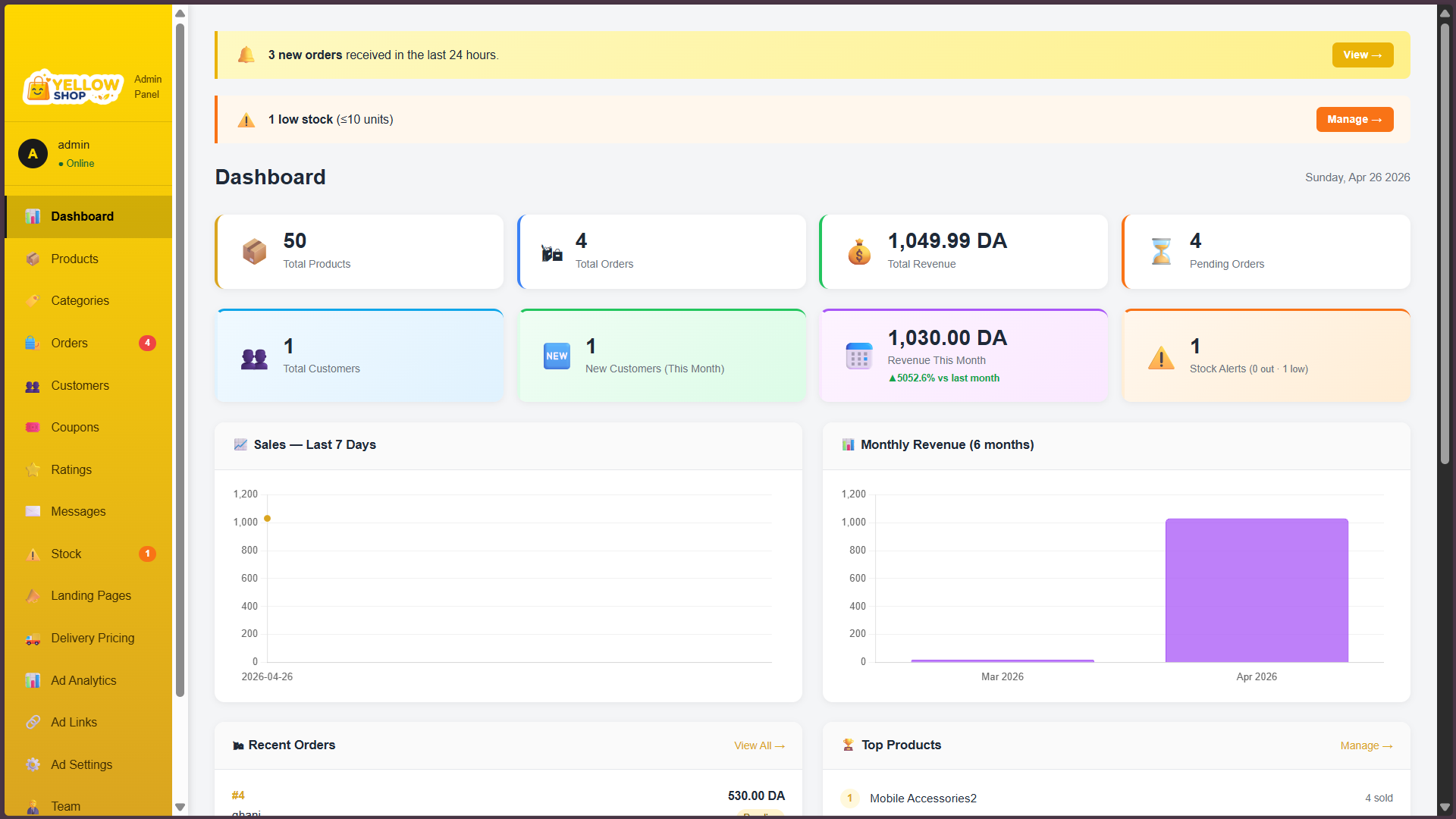
Task: Click the Stock Alerts card
Action: click(x=1266, y=356)
